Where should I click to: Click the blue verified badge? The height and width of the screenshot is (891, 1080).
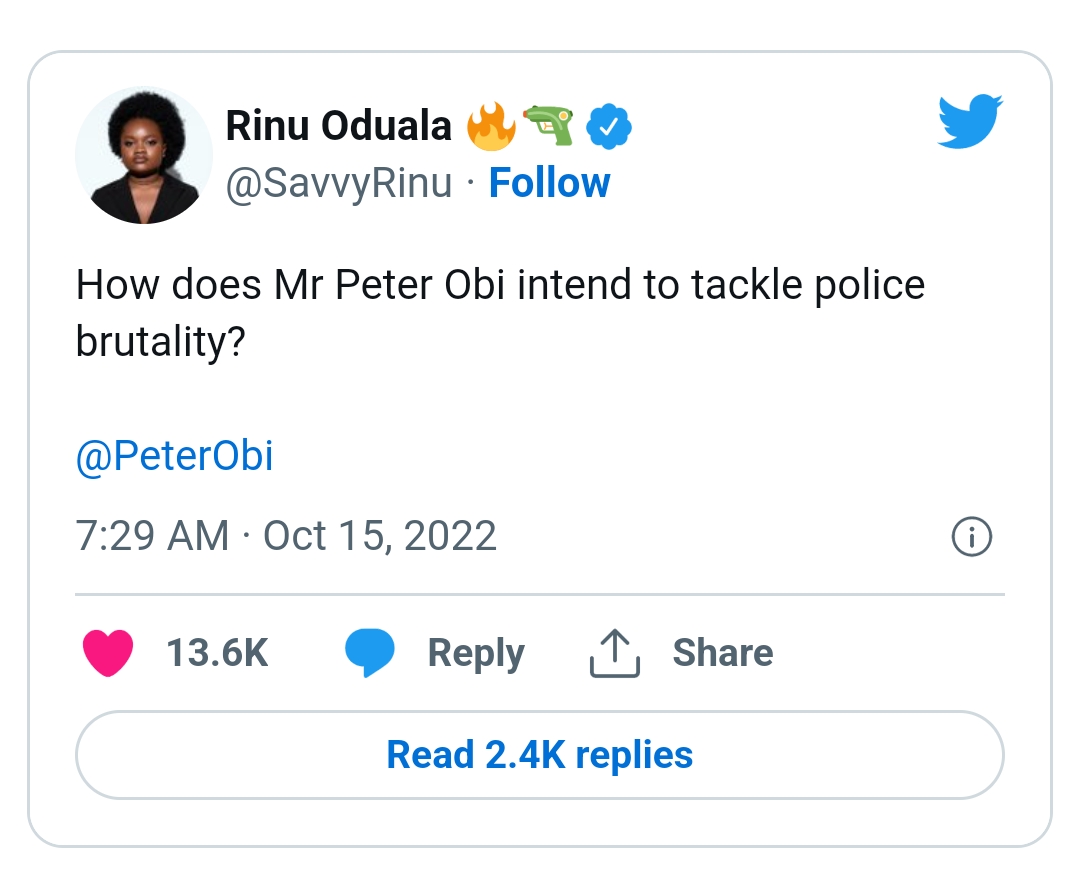click(608, 126)
